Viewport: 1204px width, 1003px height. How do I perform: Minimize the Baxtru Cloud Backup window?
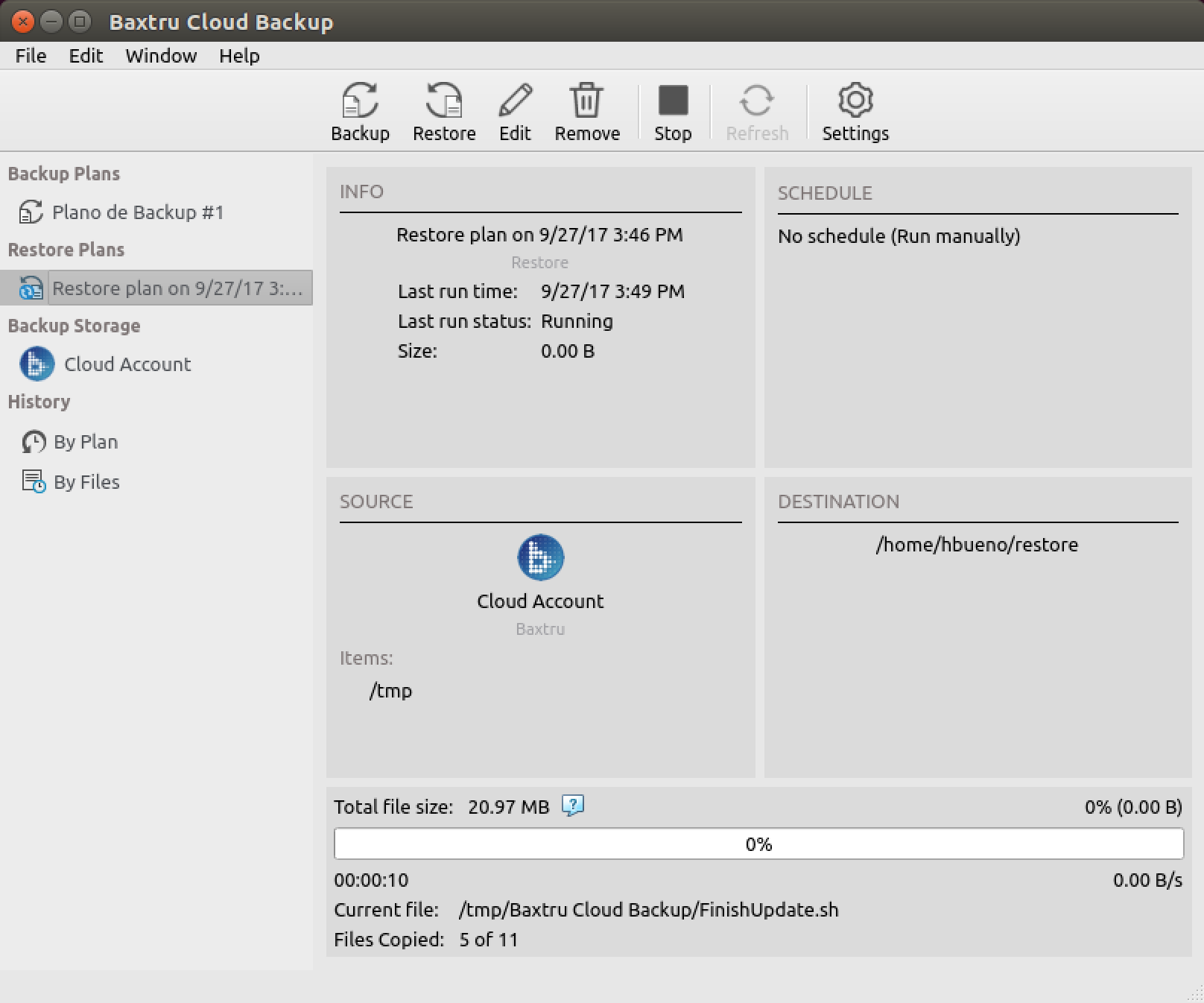pos(51,22)
